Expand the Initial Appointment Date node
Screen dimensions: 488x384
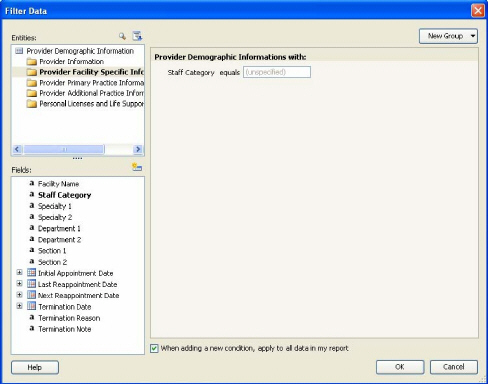pos(19,273)
